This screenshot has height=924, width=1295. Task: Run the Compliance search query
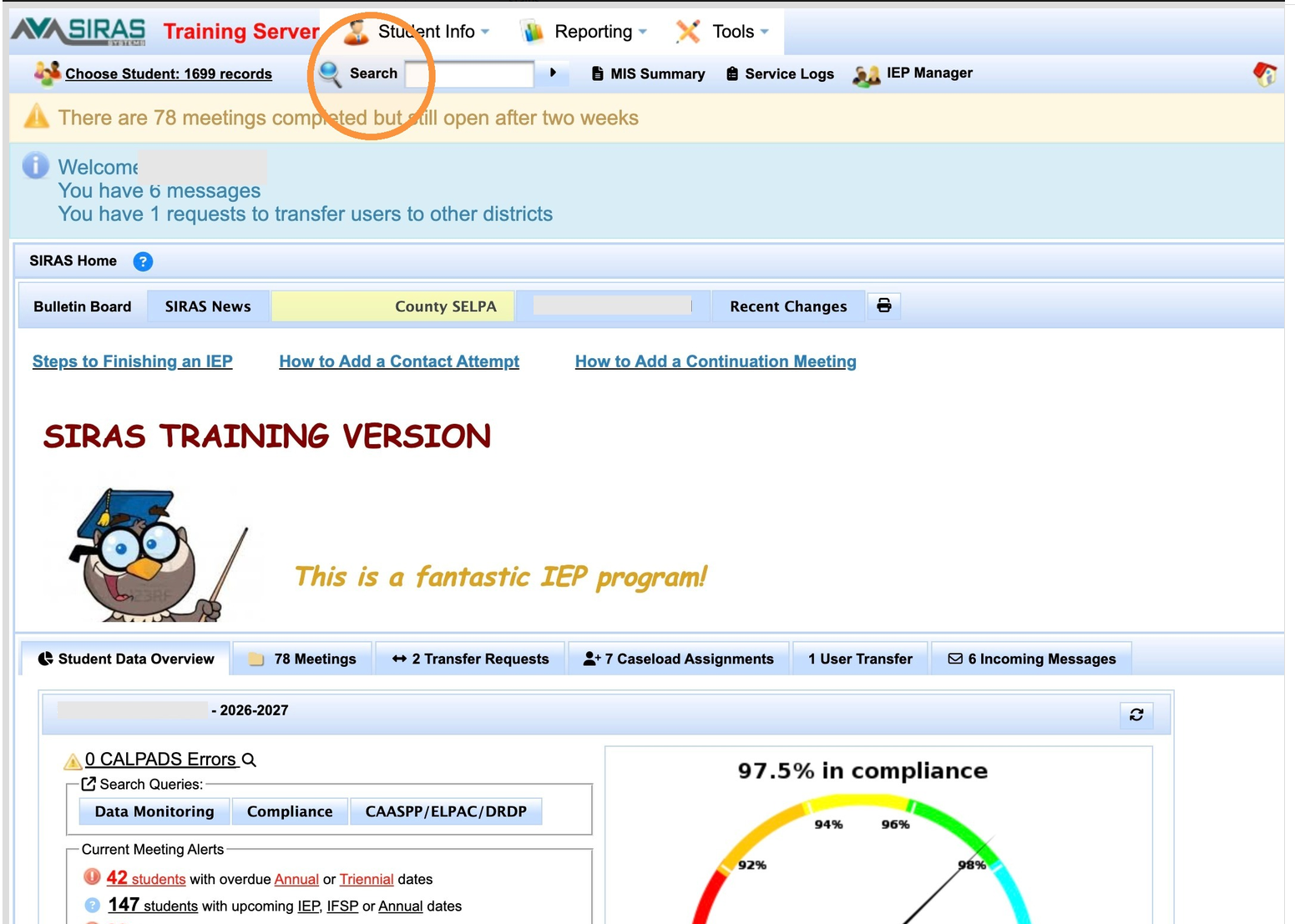pos(290,811)
